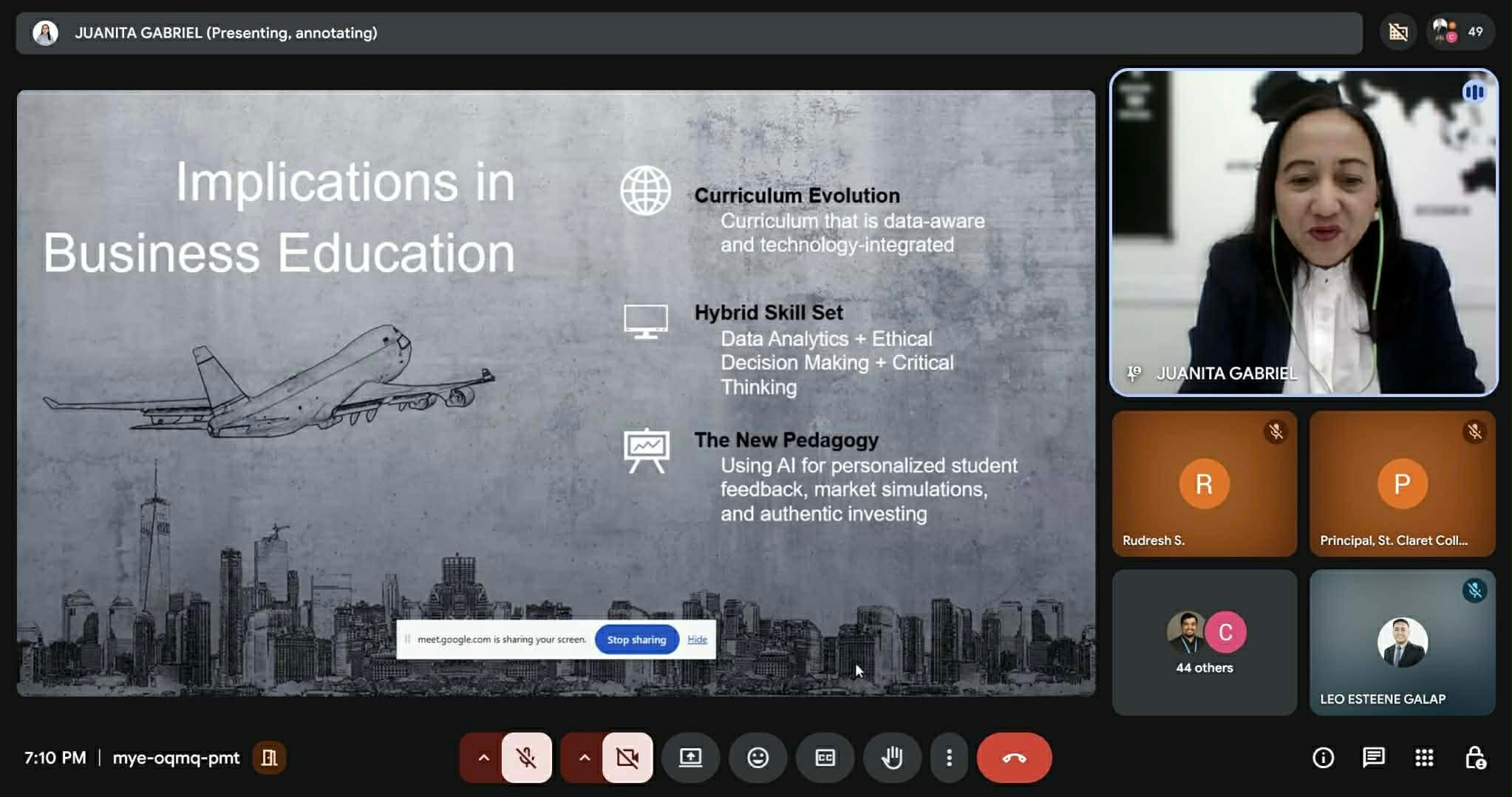Toggle closed captions button
Image resolution: width=1512 pixels, height=797 pixels.
pos(825,758)
